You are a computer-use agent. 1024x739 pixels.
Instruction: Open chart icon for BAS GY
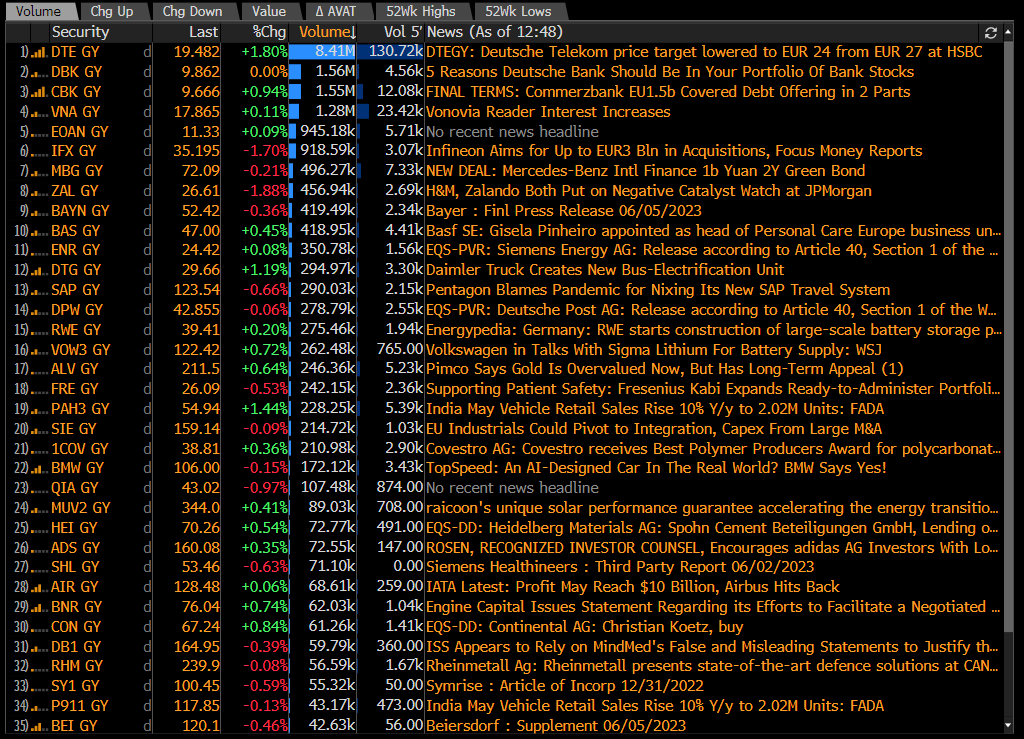39,231
